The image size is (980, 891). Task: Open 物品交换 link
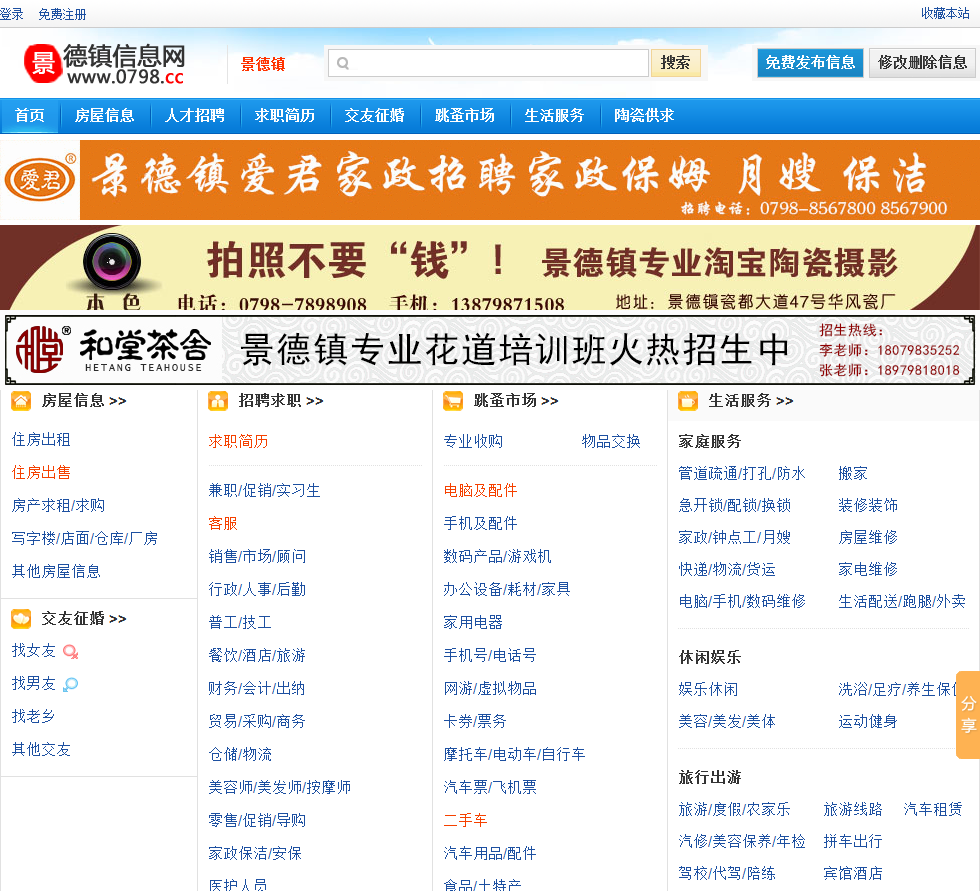[x=611, y=442]
